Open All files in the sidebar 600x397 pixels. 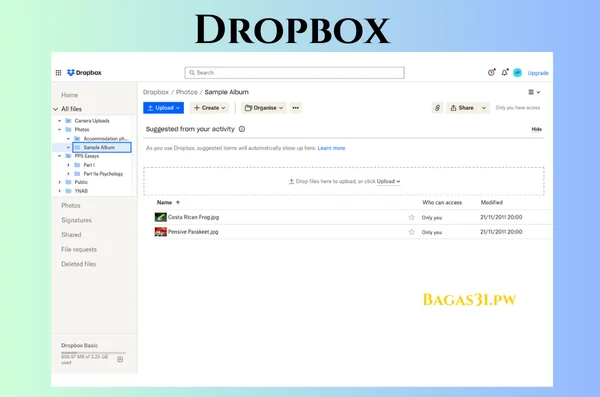(x=72, y=109)
